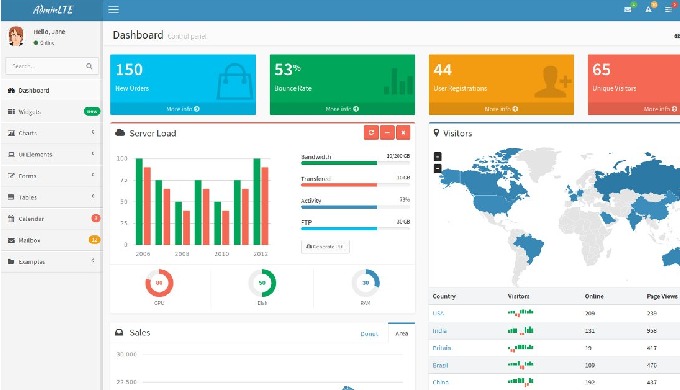This screenshot has height=390, width=680.
Task: Open the Britain country link
Action: (442, 348)
